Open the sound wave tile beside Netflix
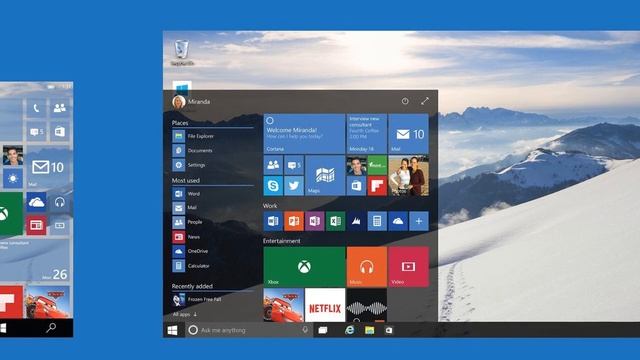 coord(367,305)
